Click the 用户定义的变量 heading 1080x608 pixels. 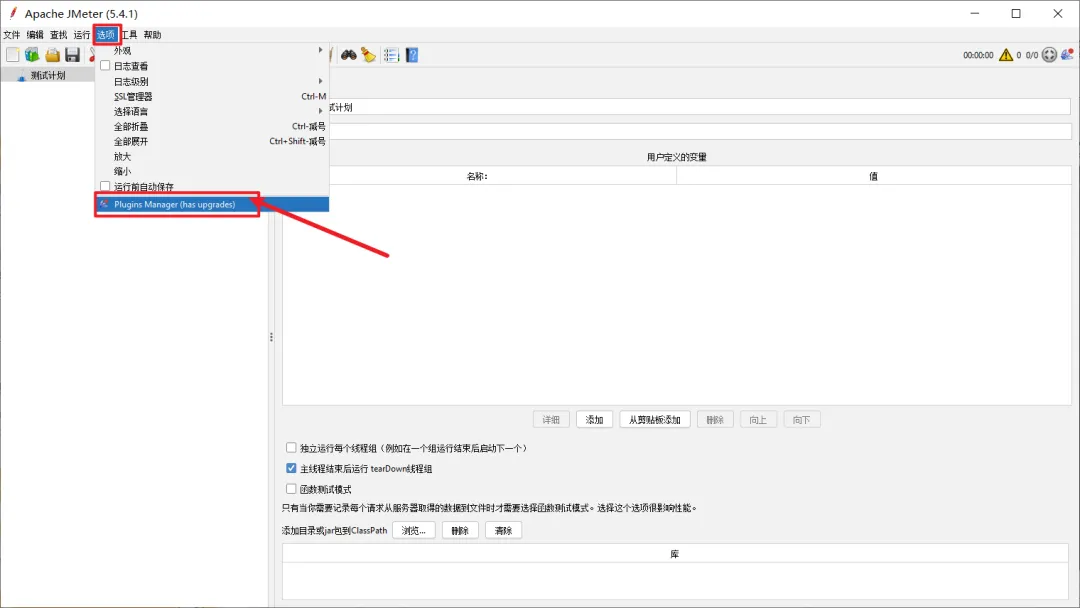coord(676,157)
